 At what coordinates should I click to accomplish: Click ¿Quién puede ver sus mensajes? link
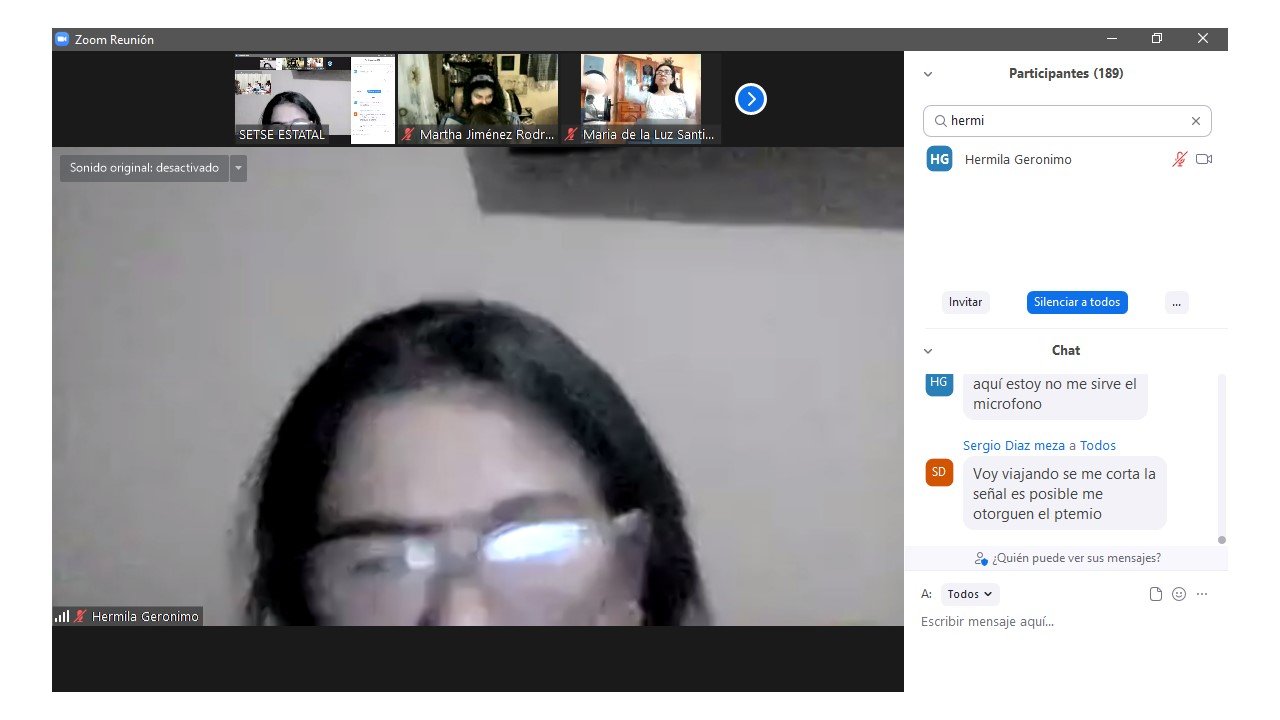coord(1068,558)
